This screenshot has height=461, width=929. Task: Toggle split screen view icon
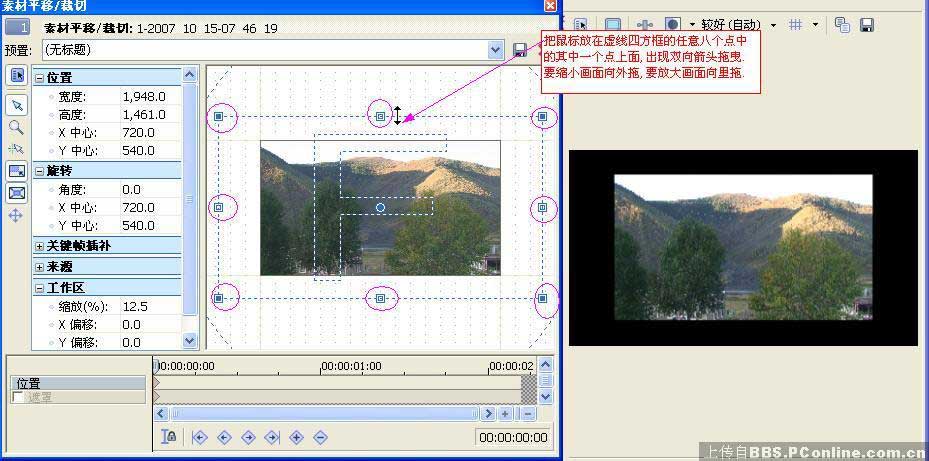click(x=672, y=24)
